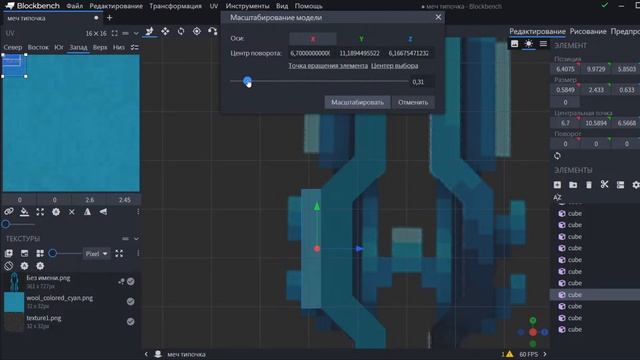The image size is (640, 360).
Task: Select the Север face tab
Action: pyautogui.click(x=13, y=47)
